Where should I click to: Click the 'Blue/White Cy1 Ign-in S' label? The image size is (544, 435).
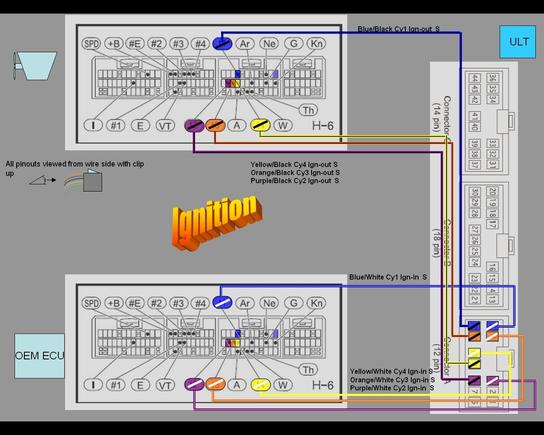pos(388,277)
